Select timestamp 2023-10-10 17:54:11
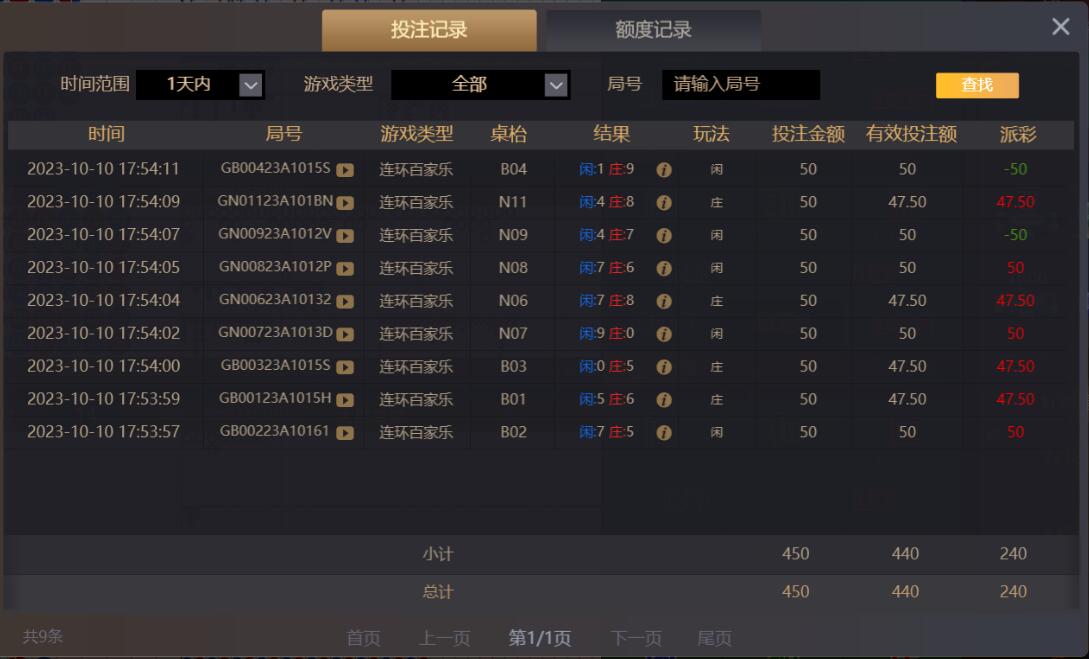 (x=103, y=169)
